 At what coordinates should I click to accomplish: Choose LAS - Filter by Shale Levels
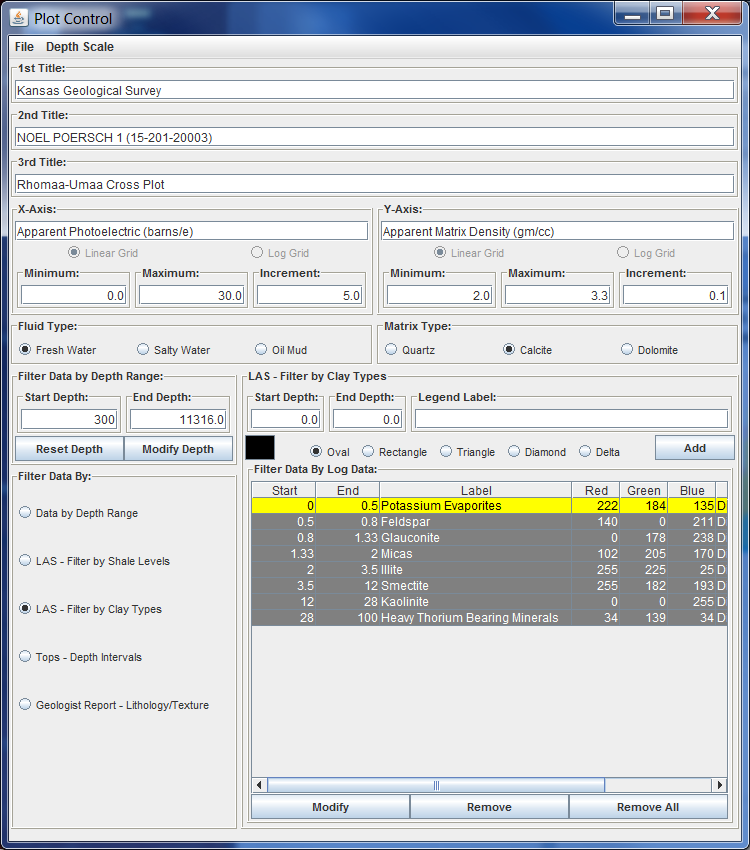pyautogui.click(x=94, y=561)
